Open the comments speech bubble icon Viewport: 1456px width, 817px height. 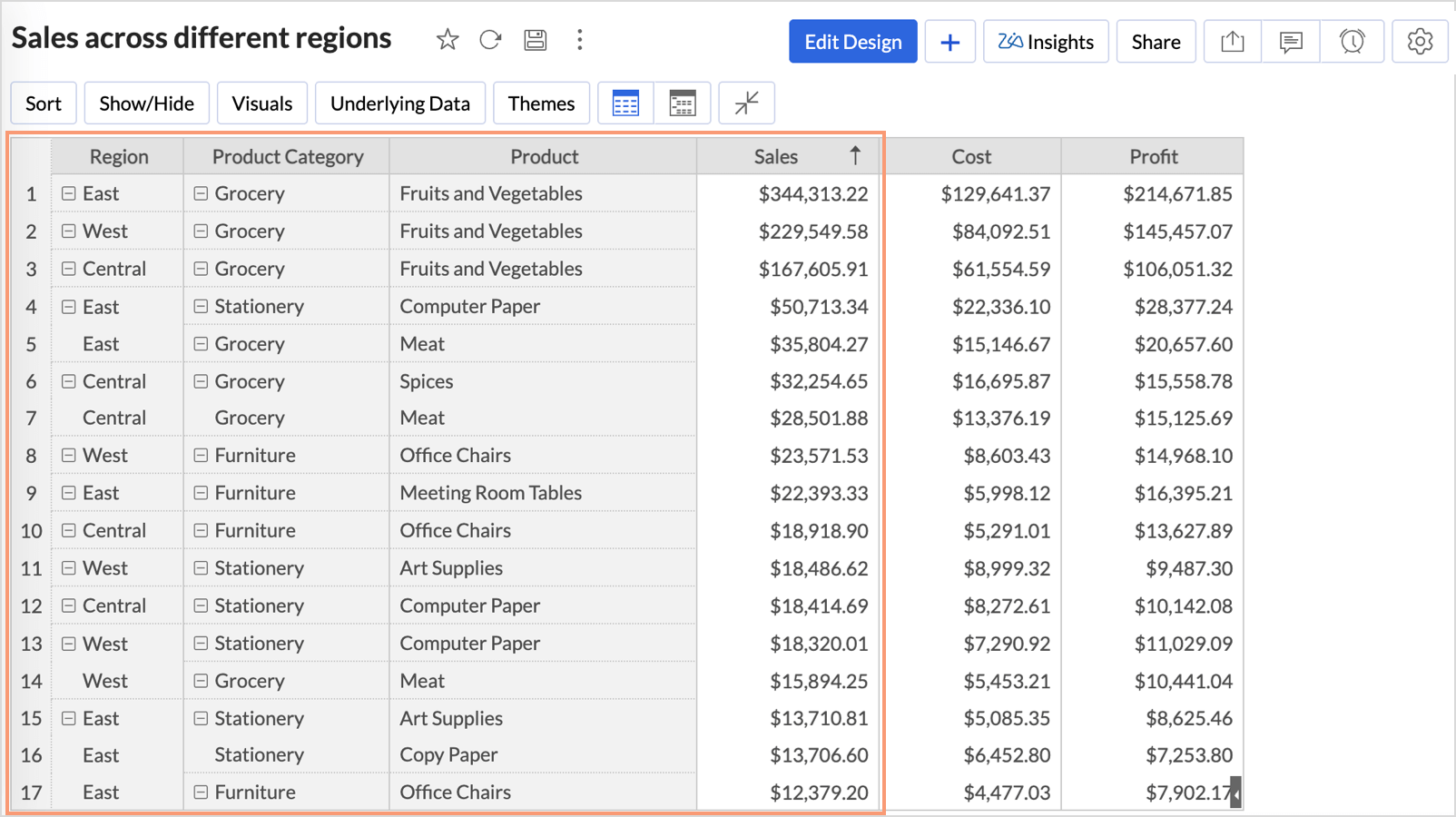pos(1291,42)
